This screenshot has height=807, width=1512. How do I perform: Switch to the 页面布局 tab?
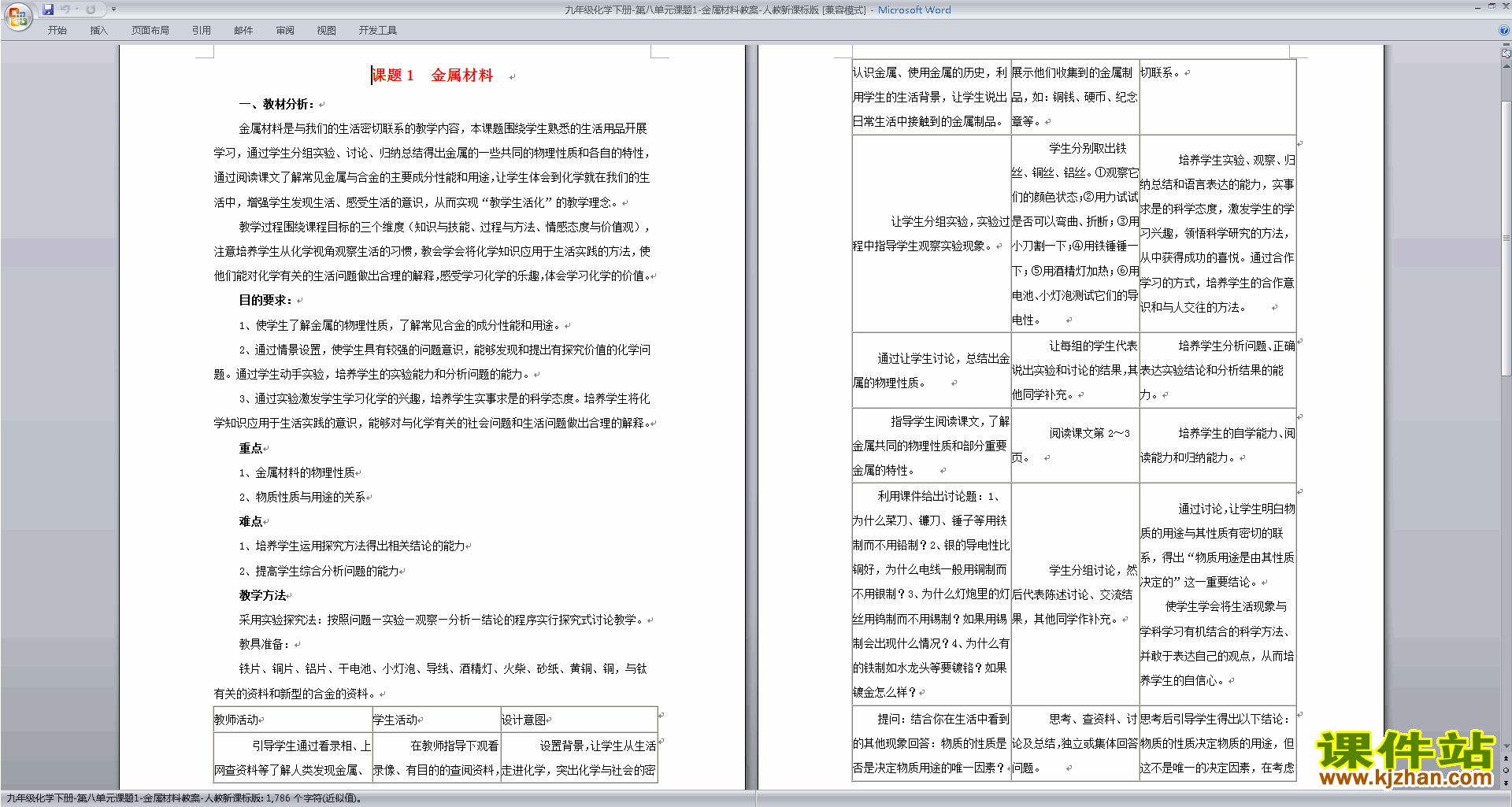[x=150, y=31]
